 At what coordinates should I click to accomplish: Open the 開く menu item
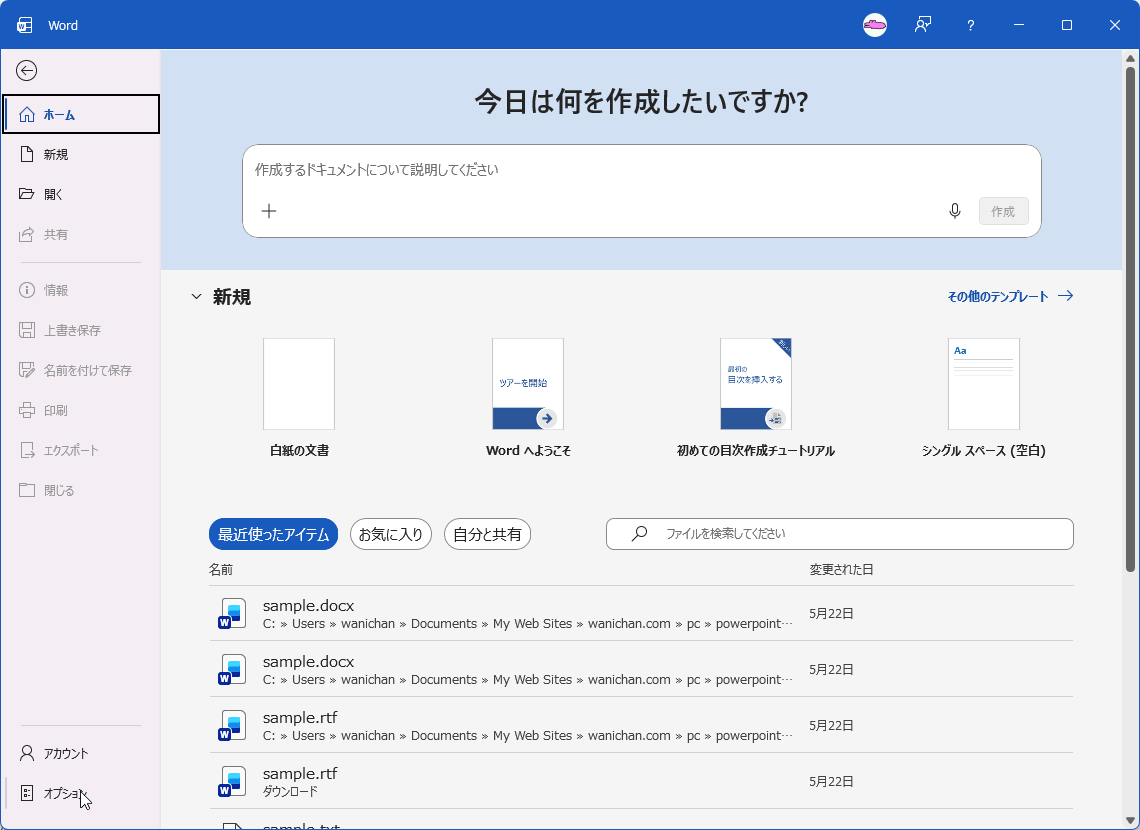[81, 194]
